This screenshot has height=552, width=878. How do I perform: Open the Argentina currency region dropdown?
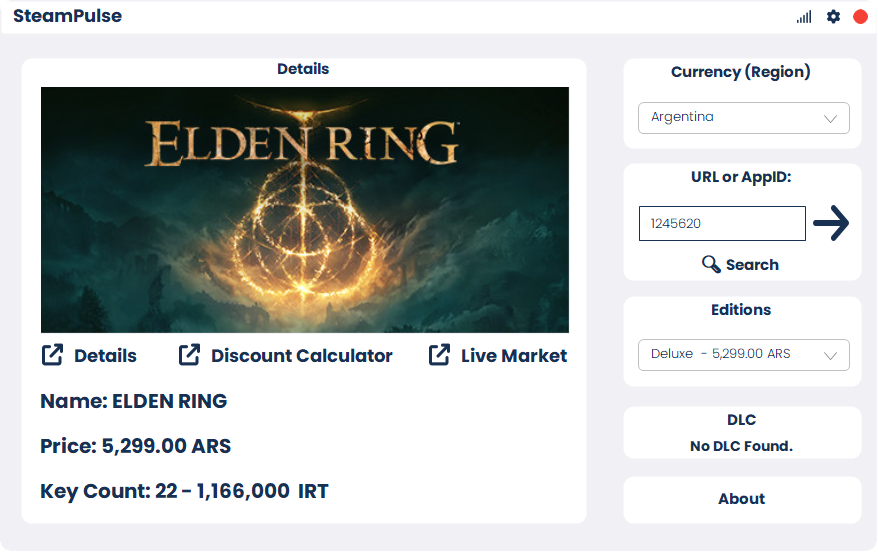[x=743, y=118]
